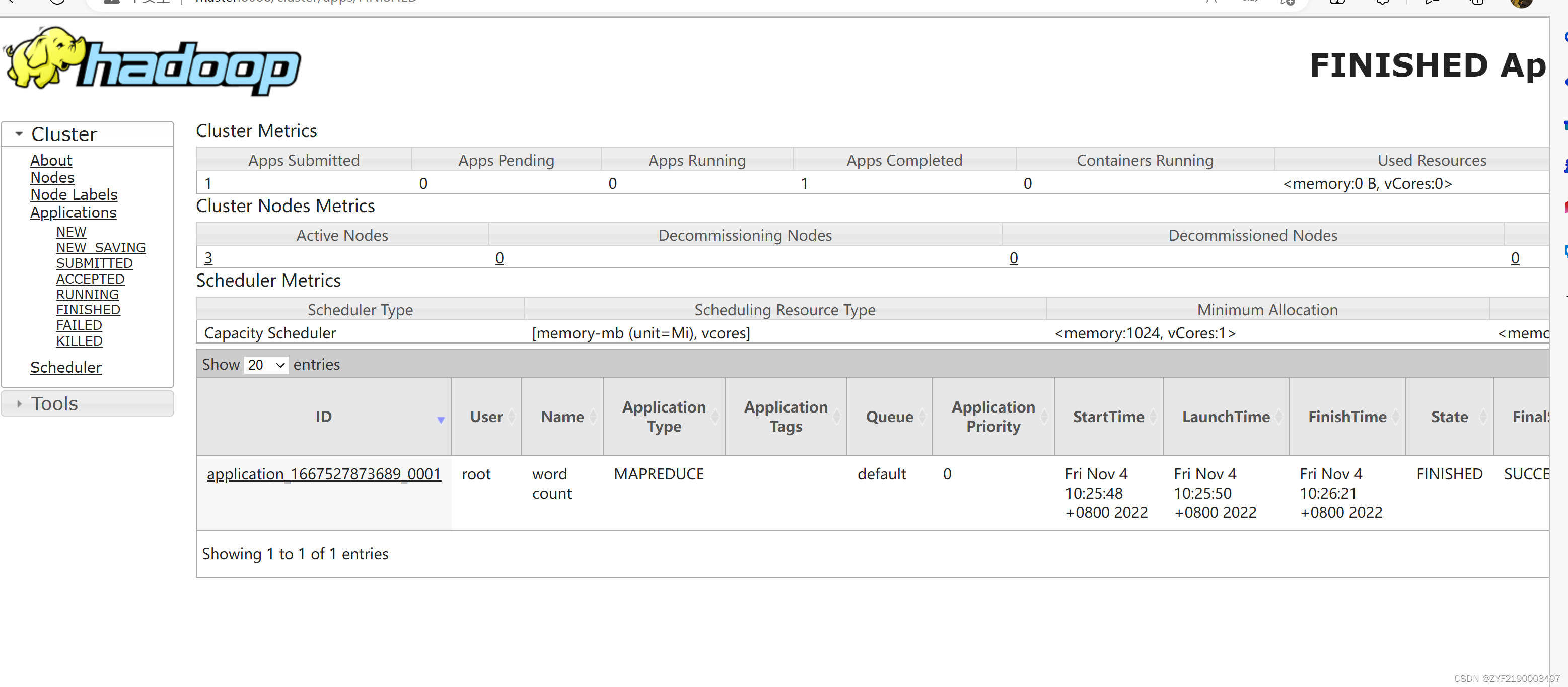Sort the table by Name column
1568x687 pixels.
click(562, 417)
